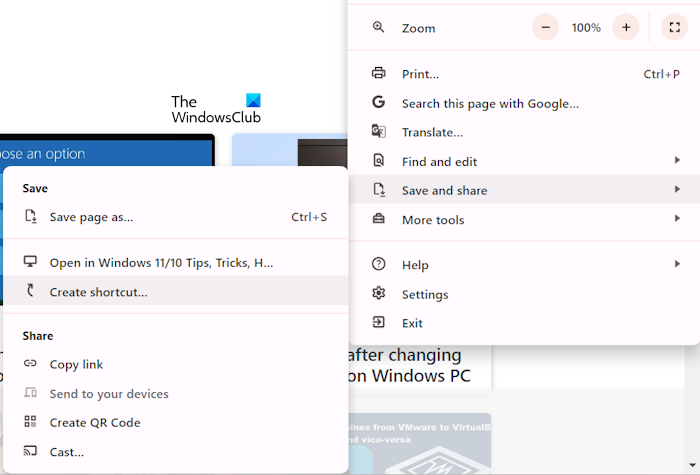Click the Help question mark icon
The width and height of the screenshot is (700, 475).
pos(379,265)
